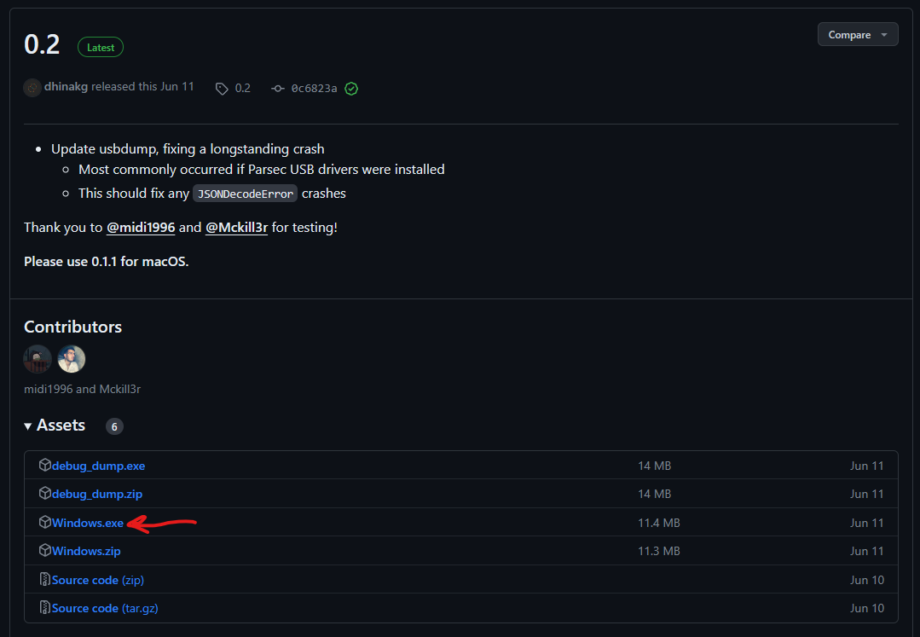Open Mckill3r's contributor avatar
Image resolution: width=920 pixels, height=637 pixels.
click(71, 359)
